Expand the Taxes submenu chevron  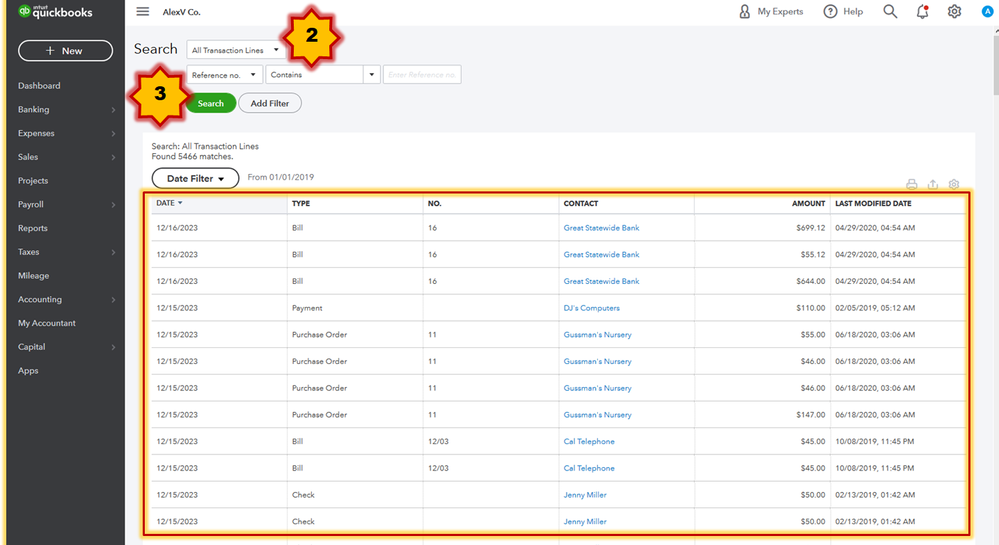(113, 252)
